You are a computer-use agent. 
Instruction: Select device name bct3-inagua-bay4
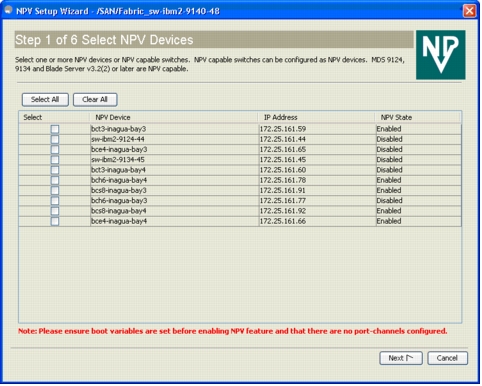tap(119, 170)
